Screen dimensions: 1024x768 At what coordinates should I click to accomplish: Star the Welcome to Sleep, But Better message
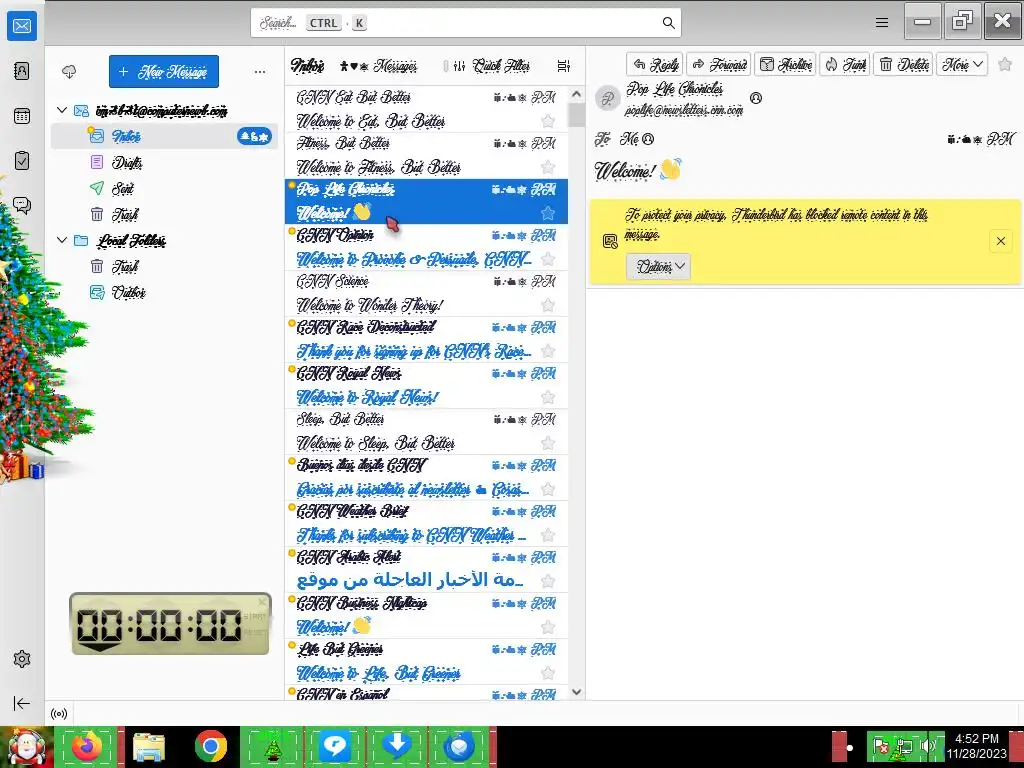[x=548, y=443]
